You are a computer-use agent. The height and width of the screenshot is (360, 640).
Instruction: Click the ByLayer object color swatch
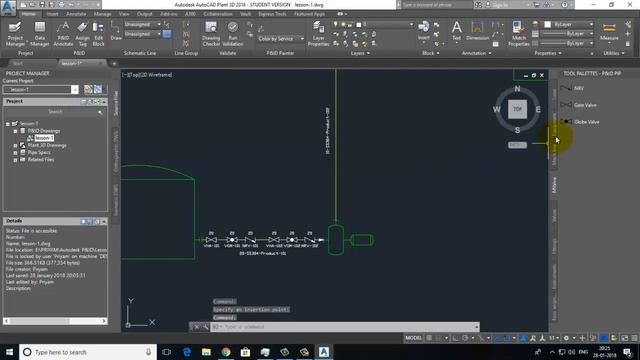[x=548, y=24]
